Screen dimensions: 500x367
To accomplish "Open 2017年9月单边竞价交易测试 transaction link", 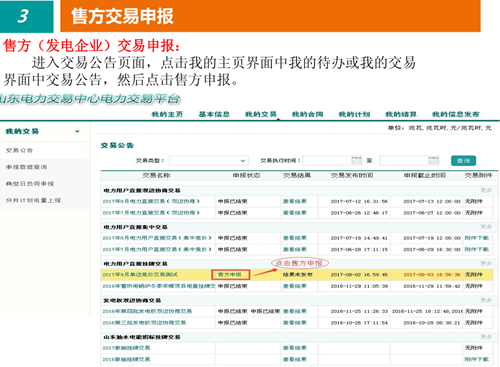I will click(140, 275).
